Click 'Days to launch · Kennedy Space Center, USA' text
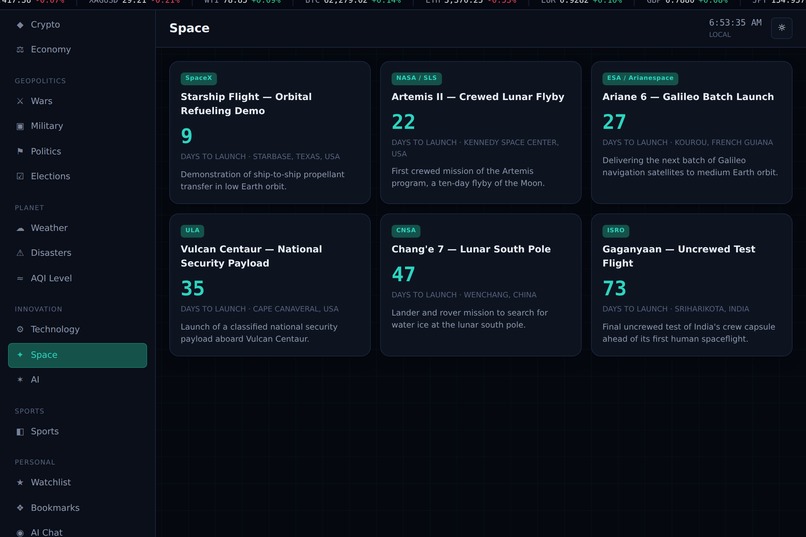Viewport: 806px width, 537px height. pyautogui.click(x=475, y=148)
